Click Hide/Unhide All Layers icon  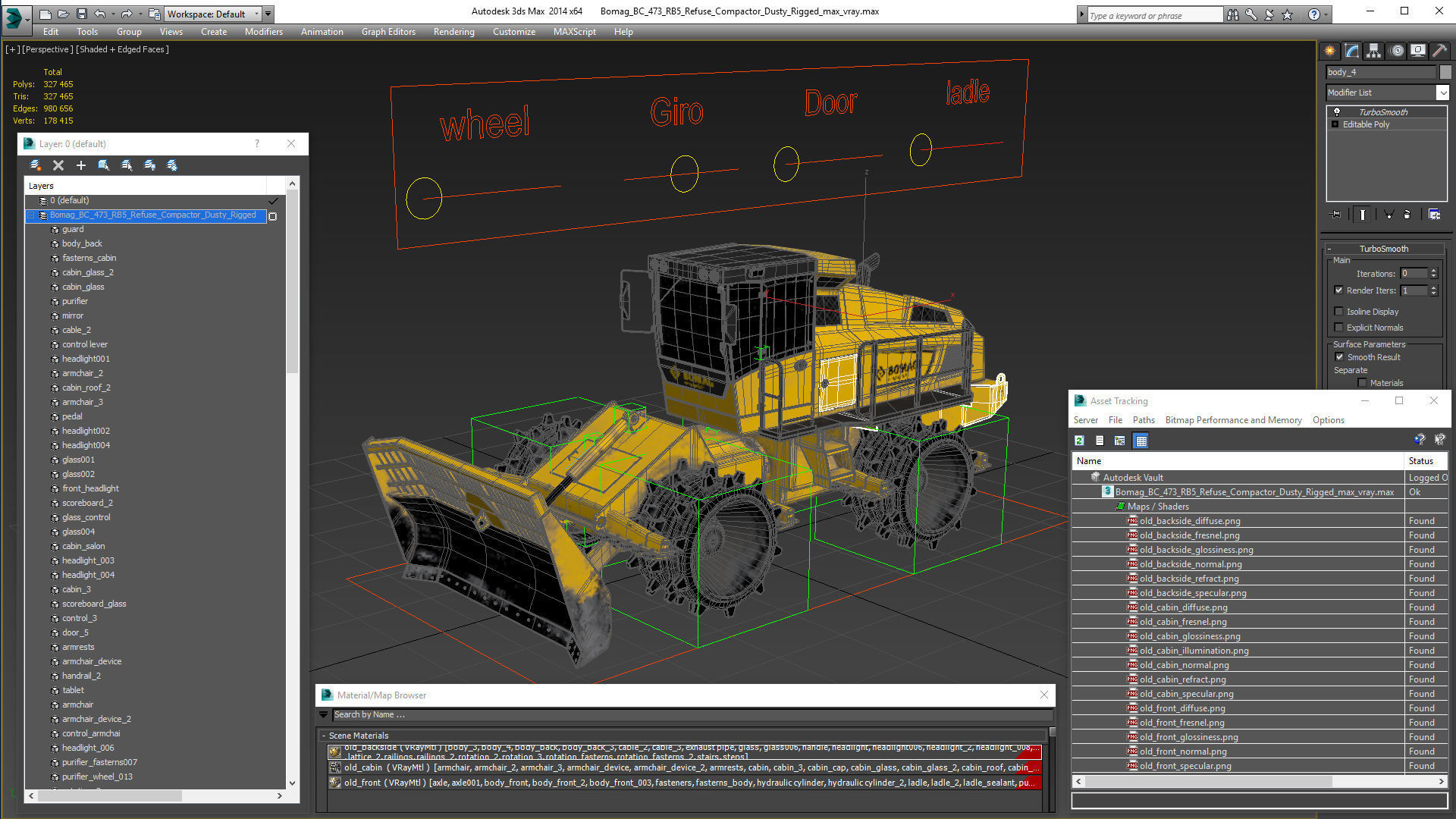[x=149, y=165]
